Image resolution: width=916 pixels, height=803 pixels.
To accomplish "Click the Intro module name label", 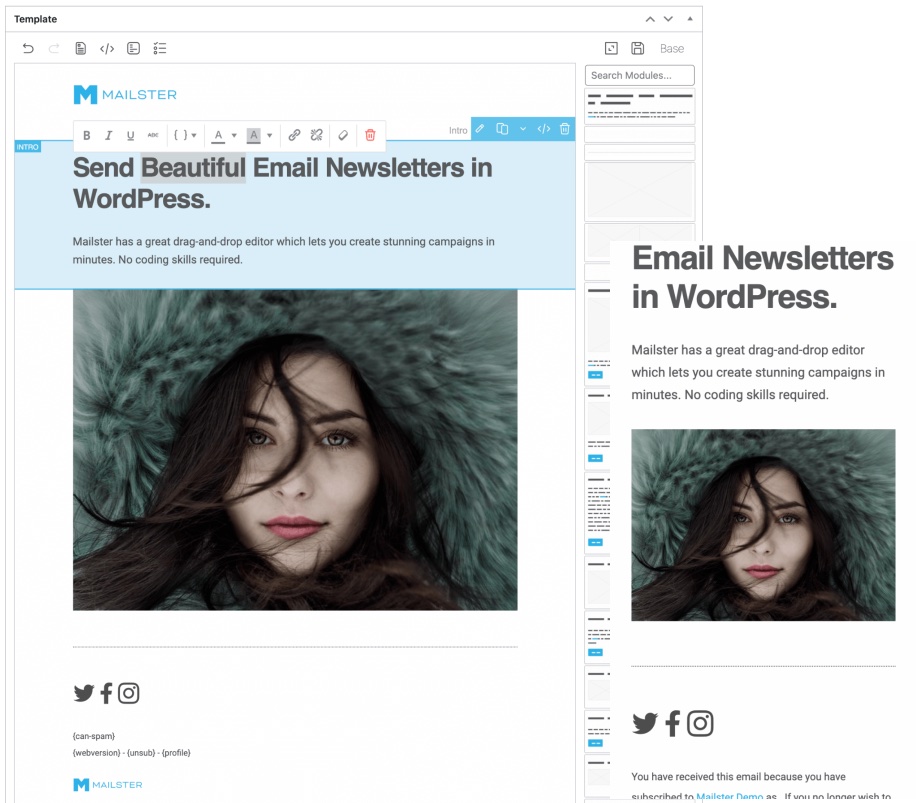I will (x=458, y=131).
